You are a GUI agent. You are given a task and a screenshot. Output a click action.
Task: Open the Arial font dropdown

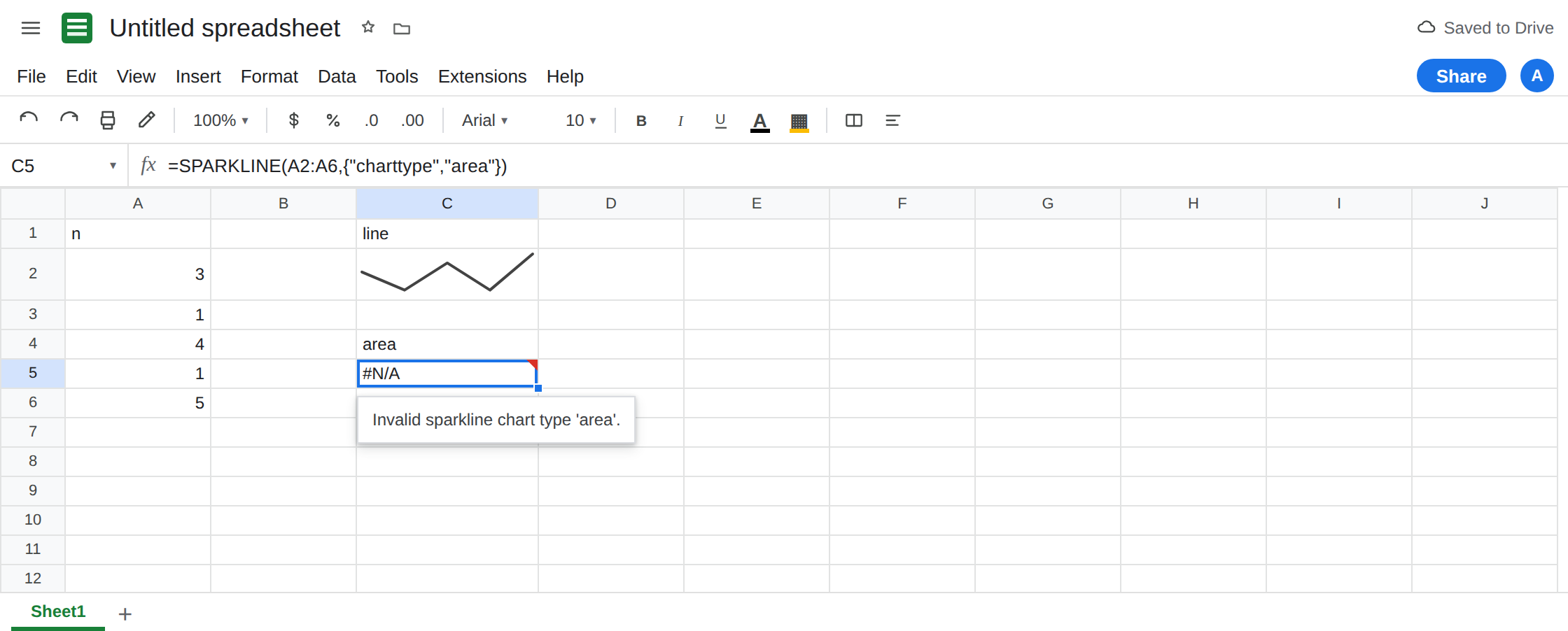pos(484,120)
